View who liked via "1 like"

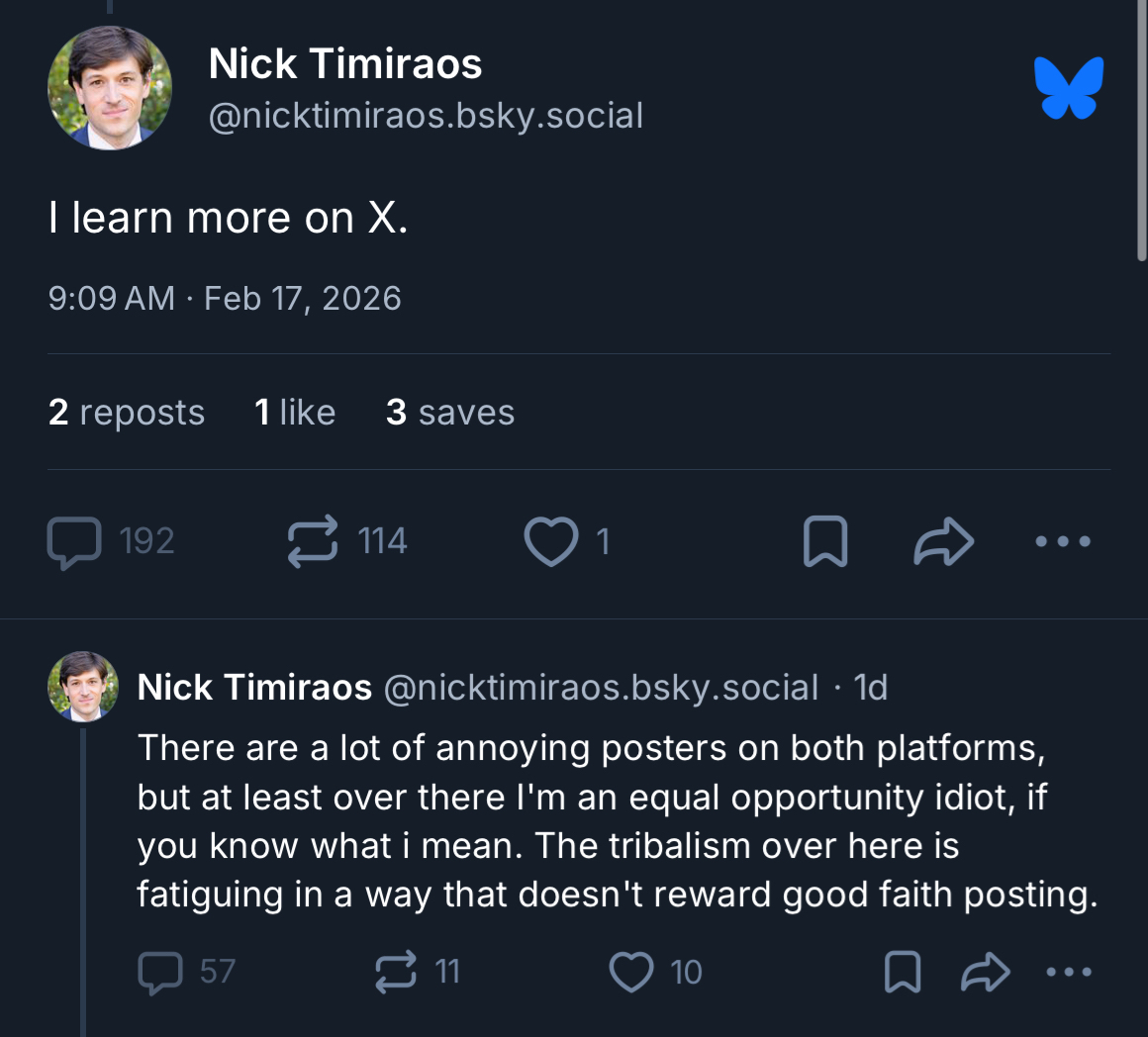pyautogui.click(x=295, y=413)
